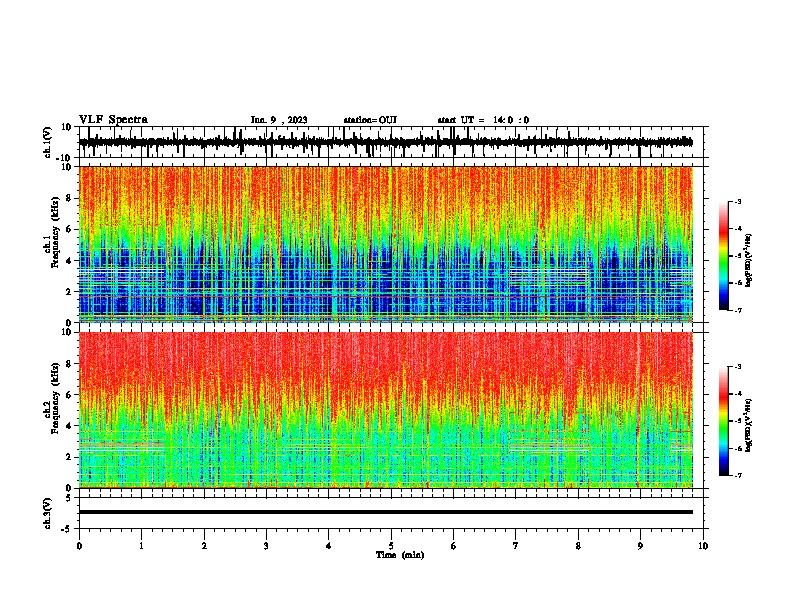The width and height of the screenshot is (792, 612).
Task: Click the ch.2 colorbar "log(PSD)" unit label
Action: (x=748, y=425)
